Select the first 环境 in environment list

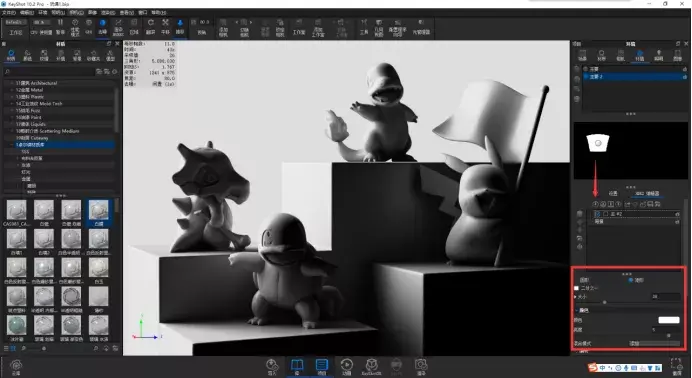pyautogui.click(x=634, y=69)
